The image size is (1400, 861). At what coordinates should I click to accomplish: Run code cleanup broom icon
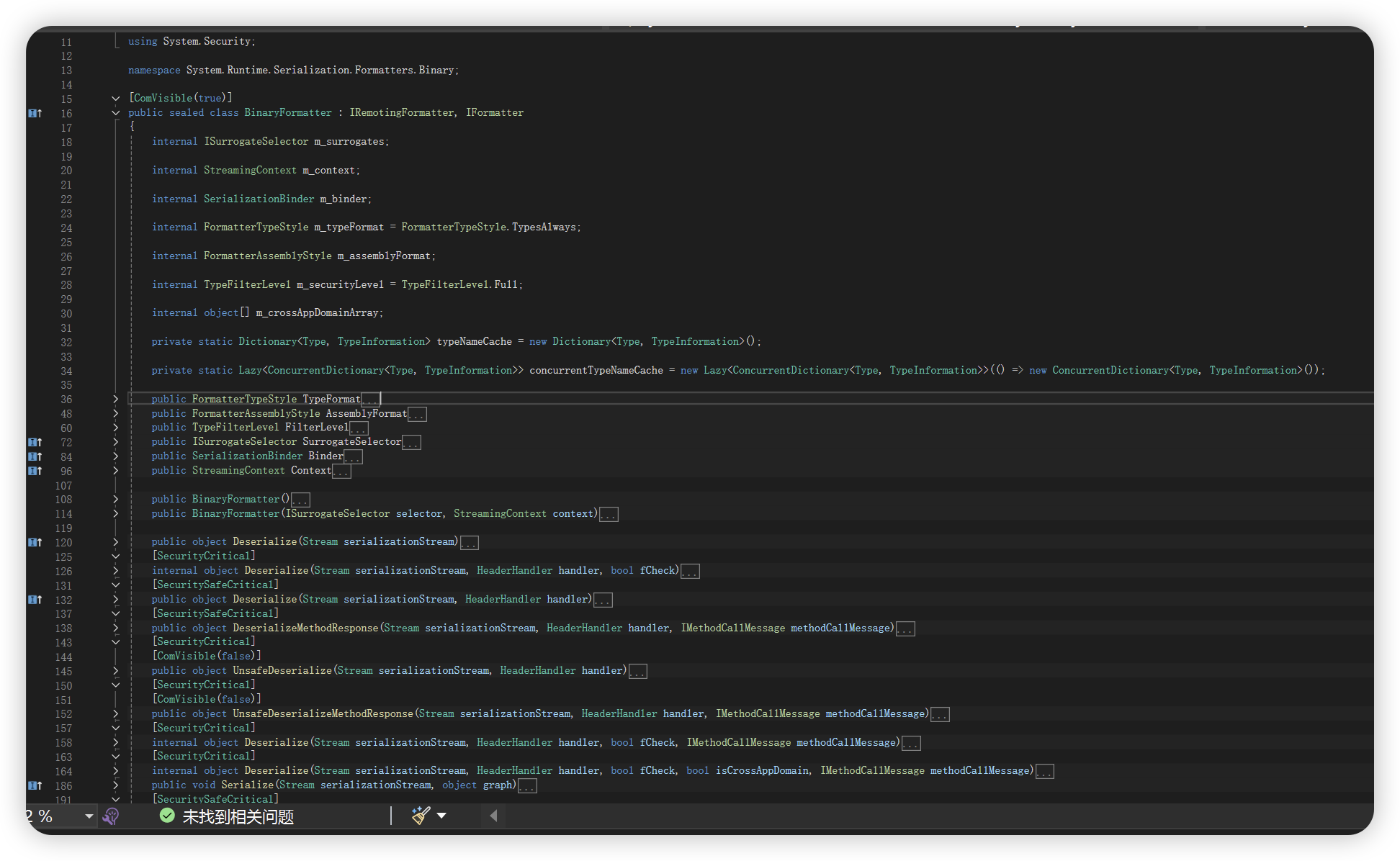pos(421,816)
